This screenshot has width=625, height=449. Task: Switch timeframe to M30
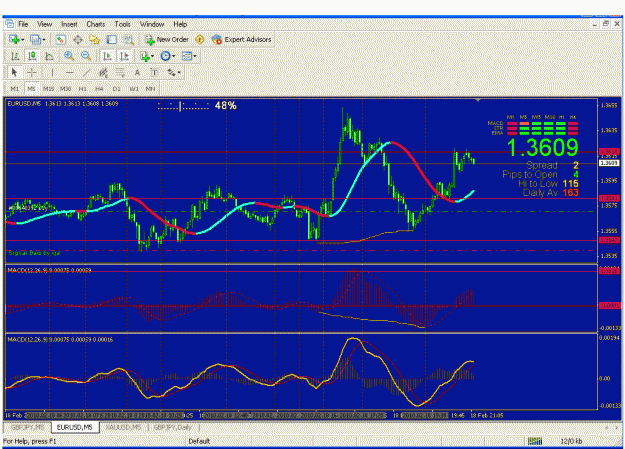tap(65, 89)
